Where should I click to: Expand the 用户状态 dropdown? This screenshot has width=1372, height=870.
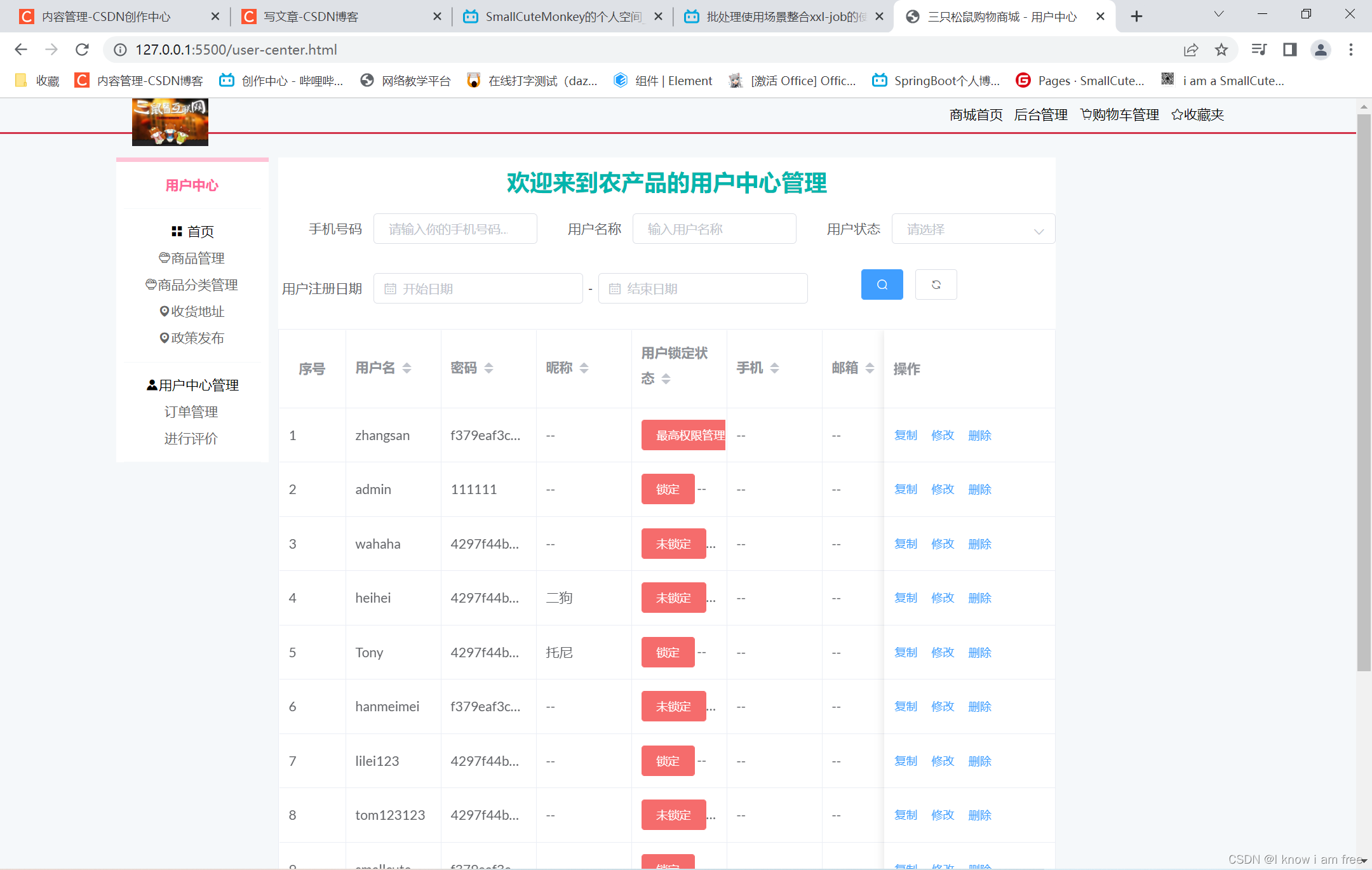tap(973, 229)
